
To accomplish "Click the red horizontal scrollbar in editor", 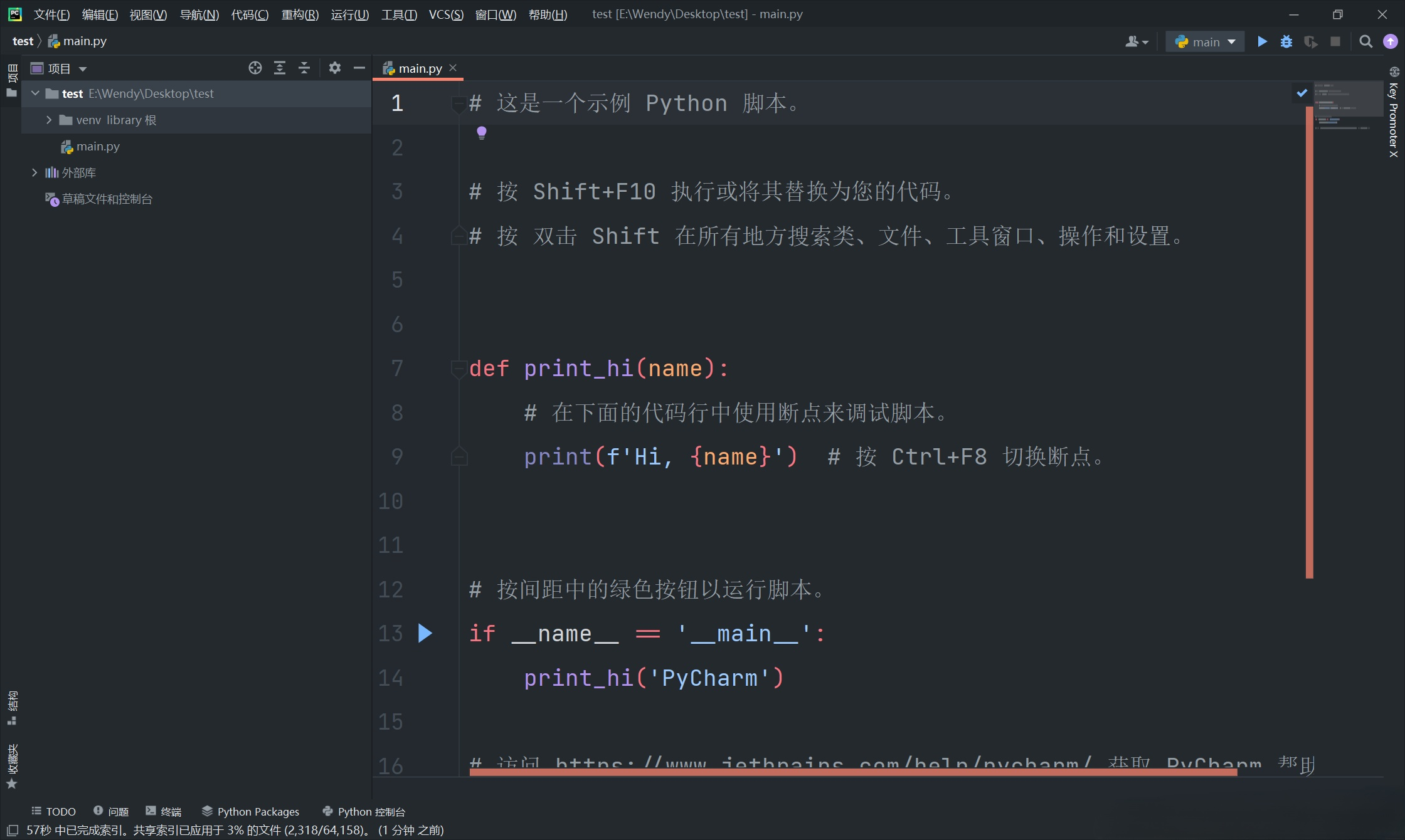I will (853, 772).
